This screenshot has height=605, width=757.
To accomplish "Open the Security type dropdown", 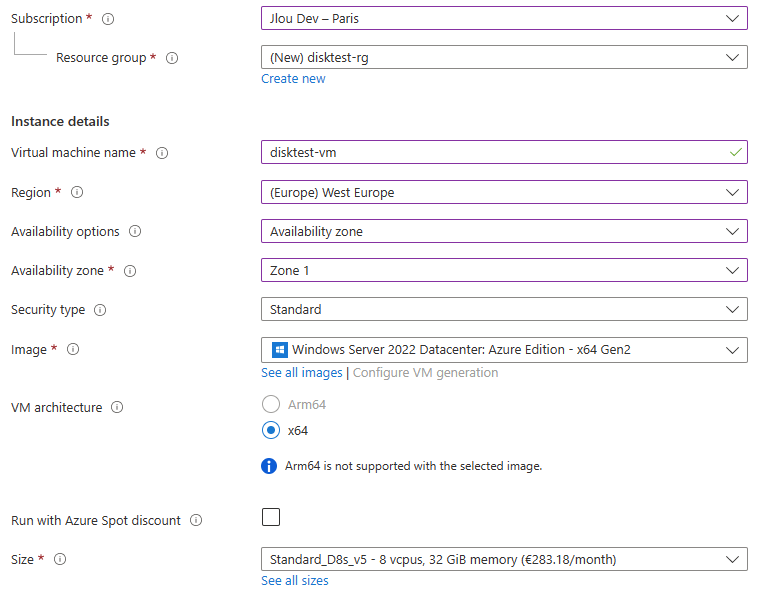I will coord(504,309).
